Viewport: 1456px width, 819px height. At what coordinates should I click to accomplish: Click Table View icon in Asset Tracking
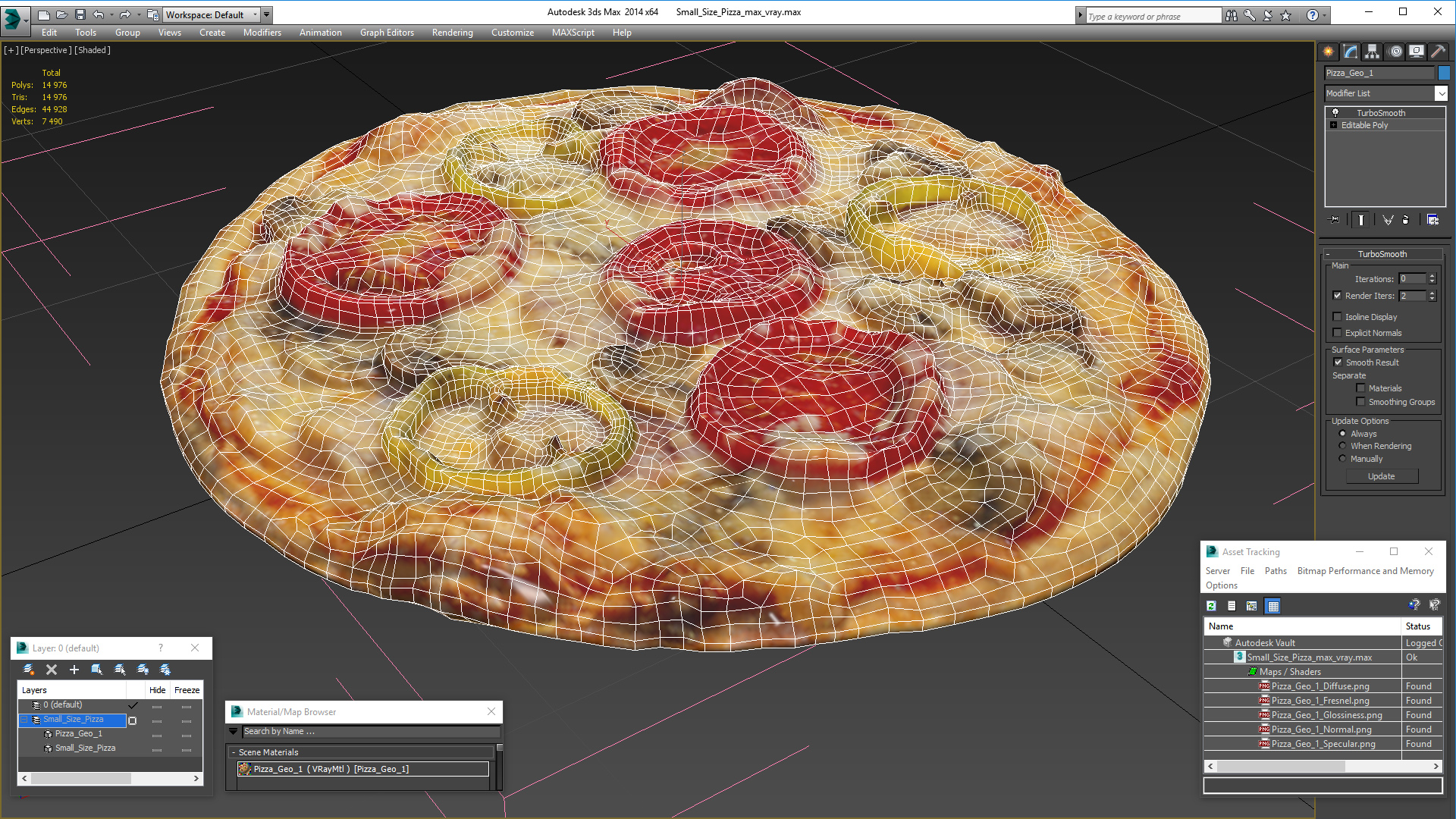[x=1273, y=606]
